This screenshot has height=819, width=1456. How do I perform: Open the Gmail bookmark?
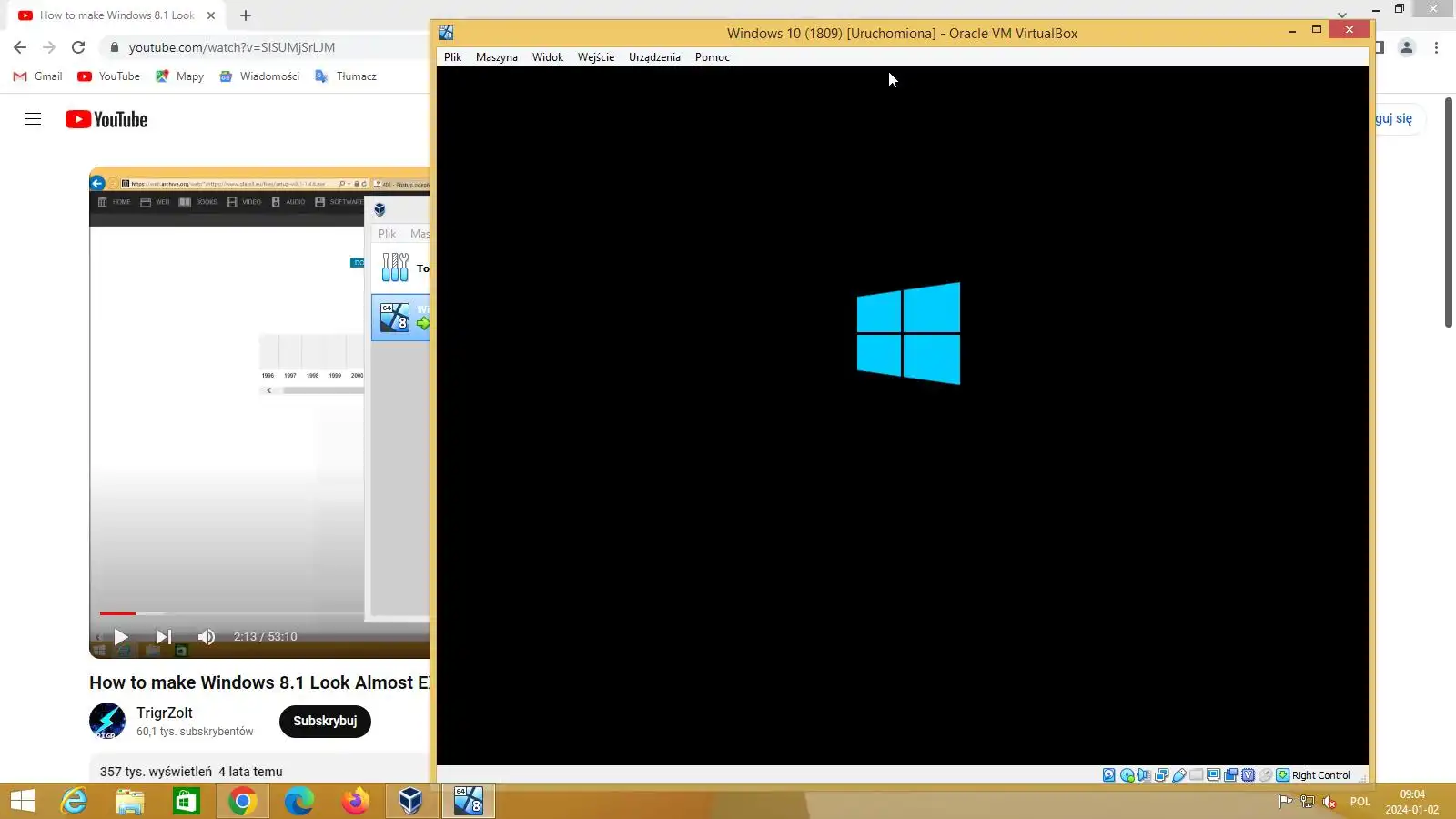[37, 76]
